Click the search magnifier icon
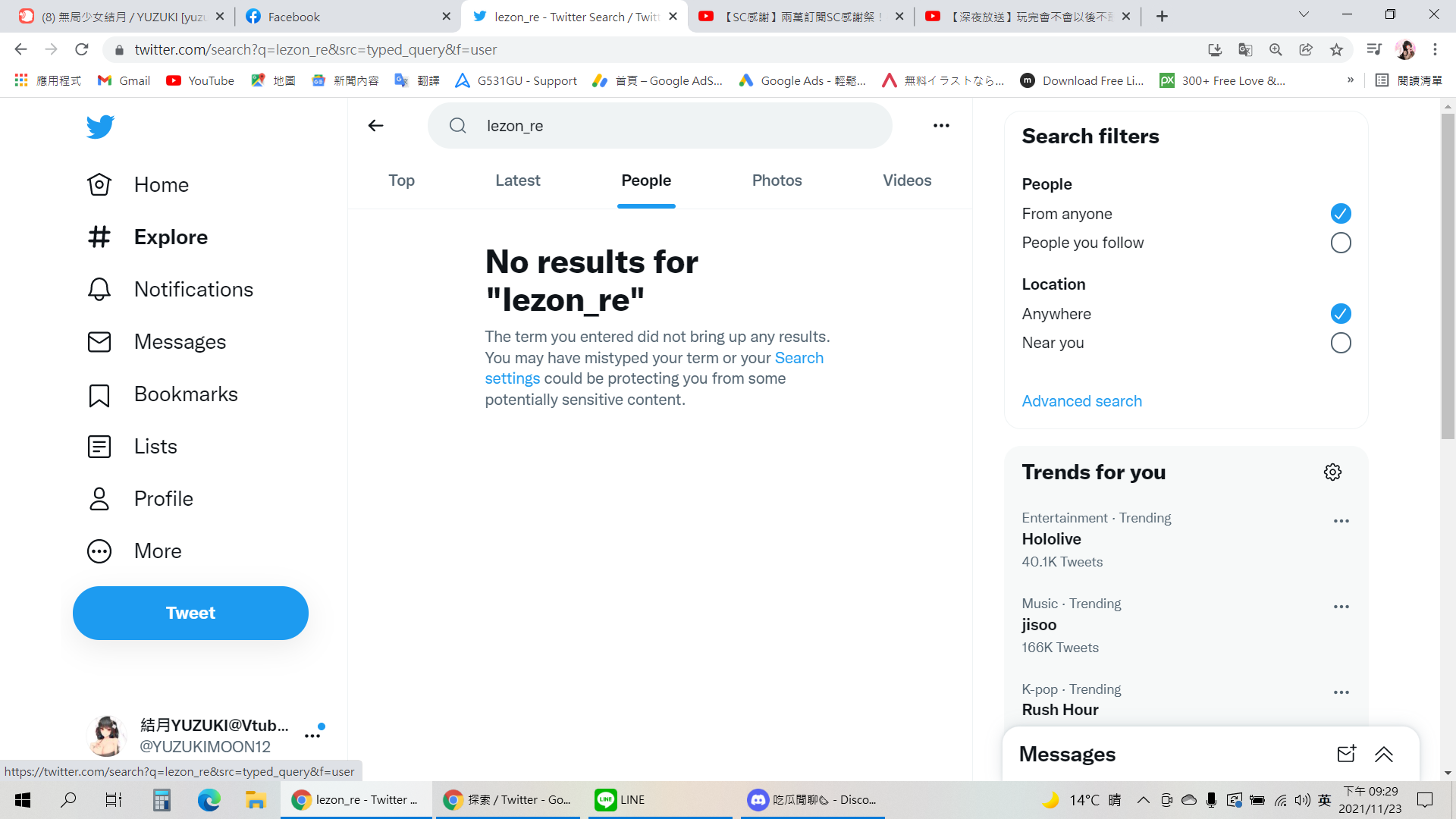Screen dimensions: 1456x819 click(458, 126)
